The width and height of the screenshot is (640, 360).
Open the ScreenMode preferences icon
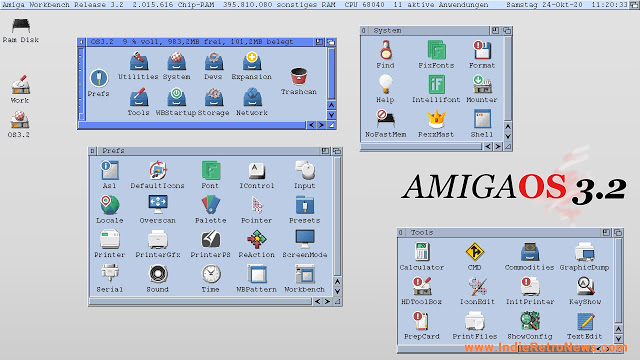coord(305,239)
